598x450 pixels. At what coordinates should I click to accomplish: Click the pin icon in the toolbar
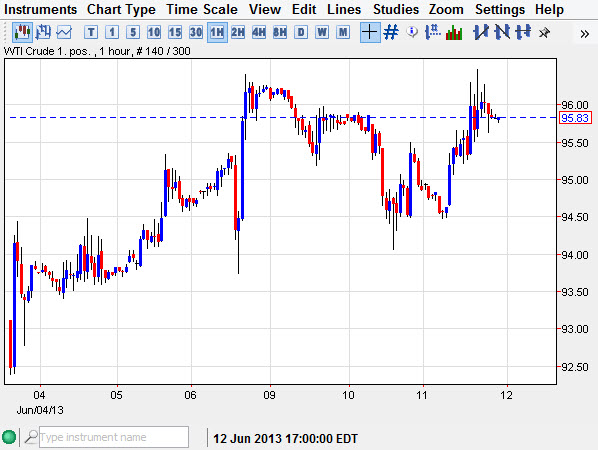(x=544, y=33)
